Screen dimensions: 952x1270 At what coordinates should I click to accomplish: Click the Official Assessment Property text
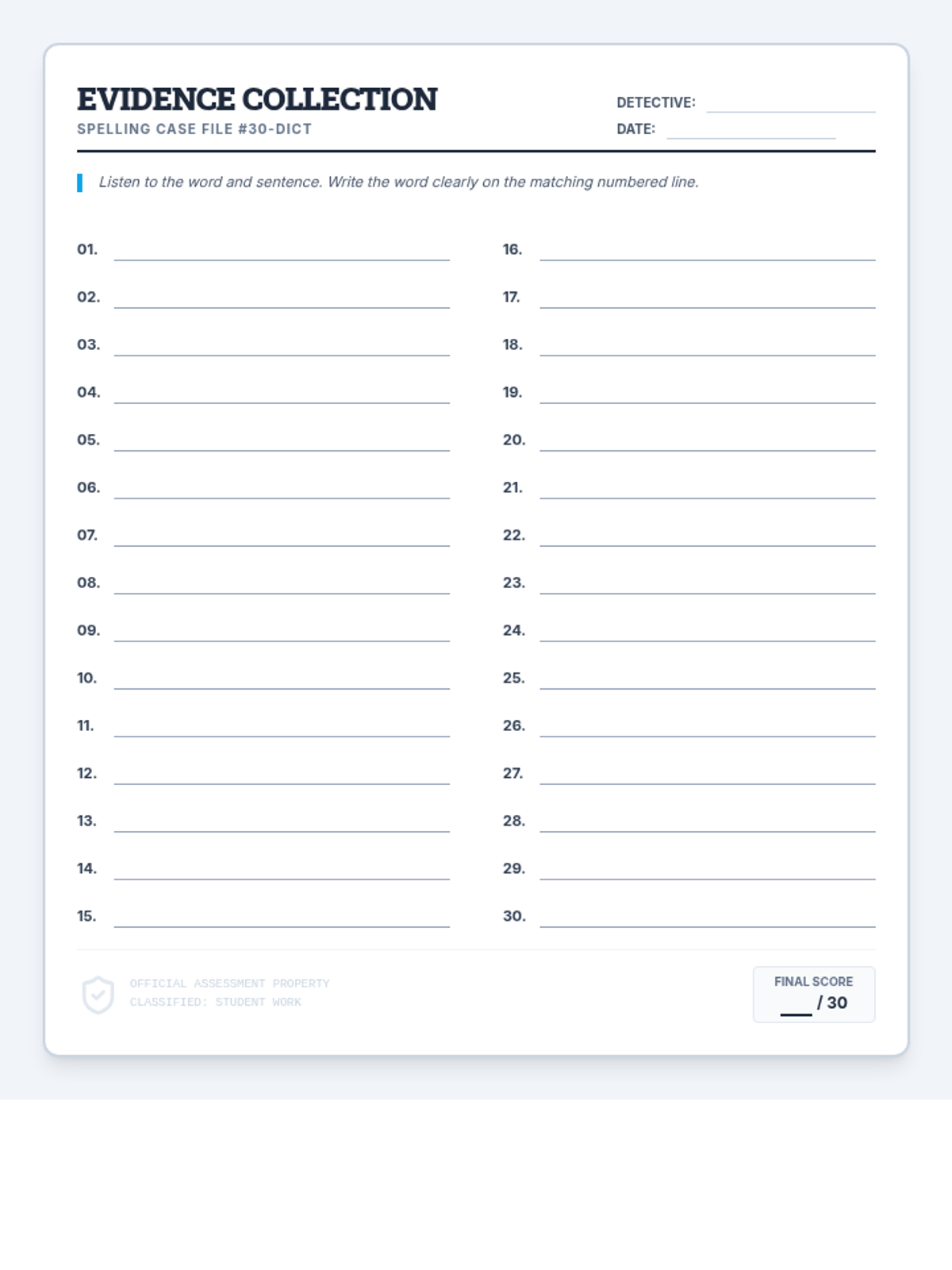click(x=229, y=983)
